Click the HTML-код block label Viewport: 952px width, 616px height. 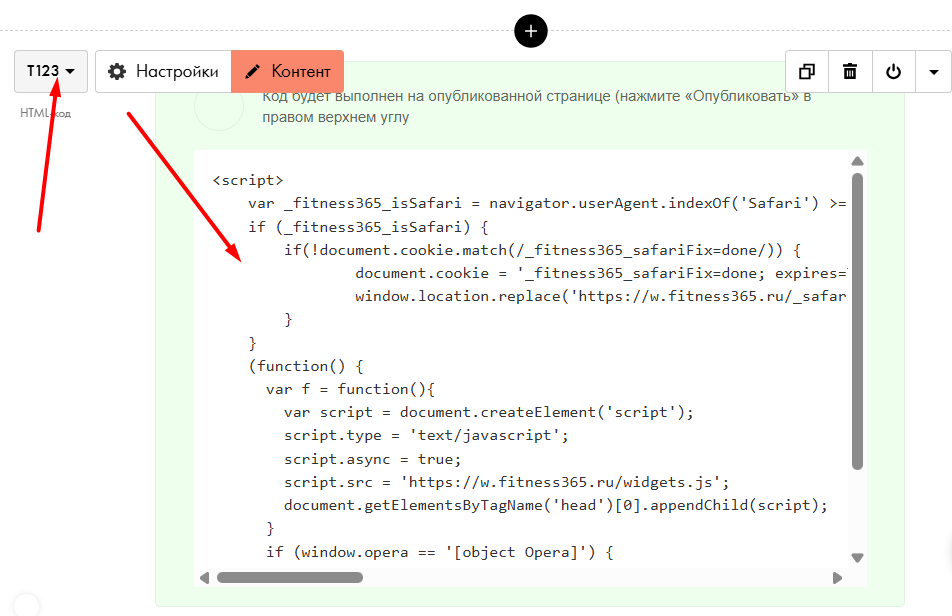click(x=46, y=113)
